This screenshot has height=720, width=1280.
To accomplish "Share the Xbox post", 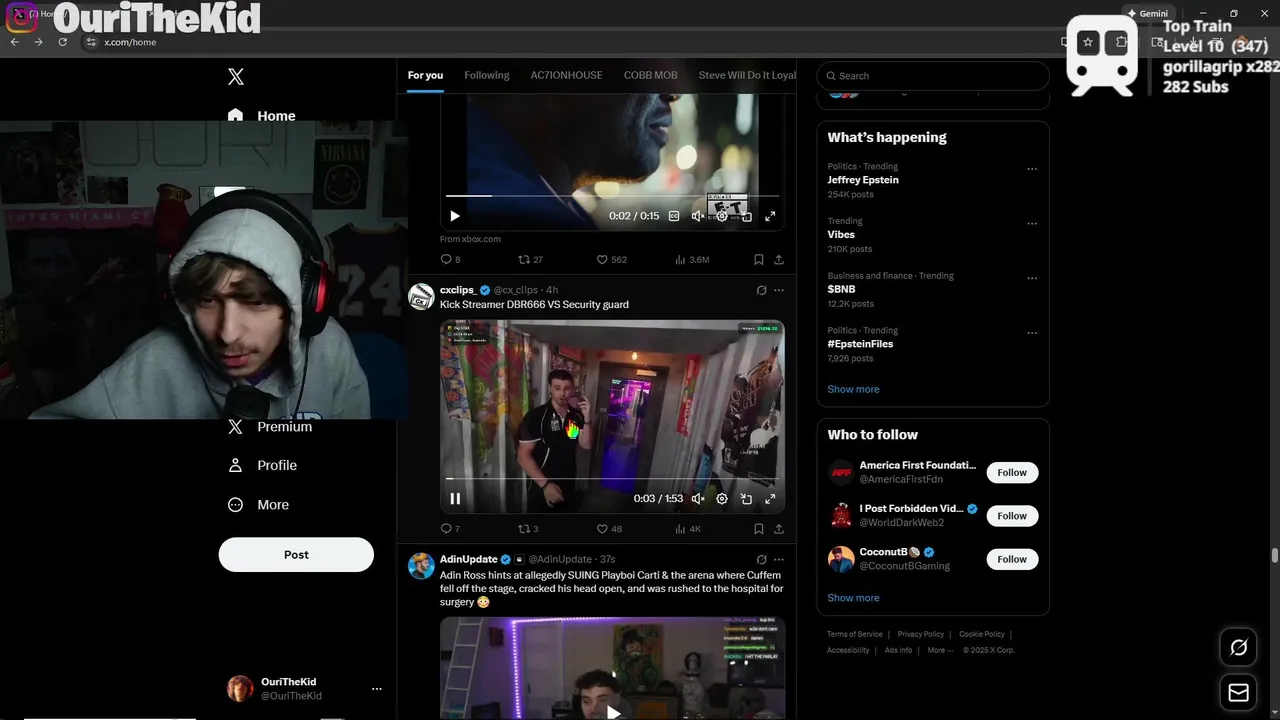I will pos(779,259).
